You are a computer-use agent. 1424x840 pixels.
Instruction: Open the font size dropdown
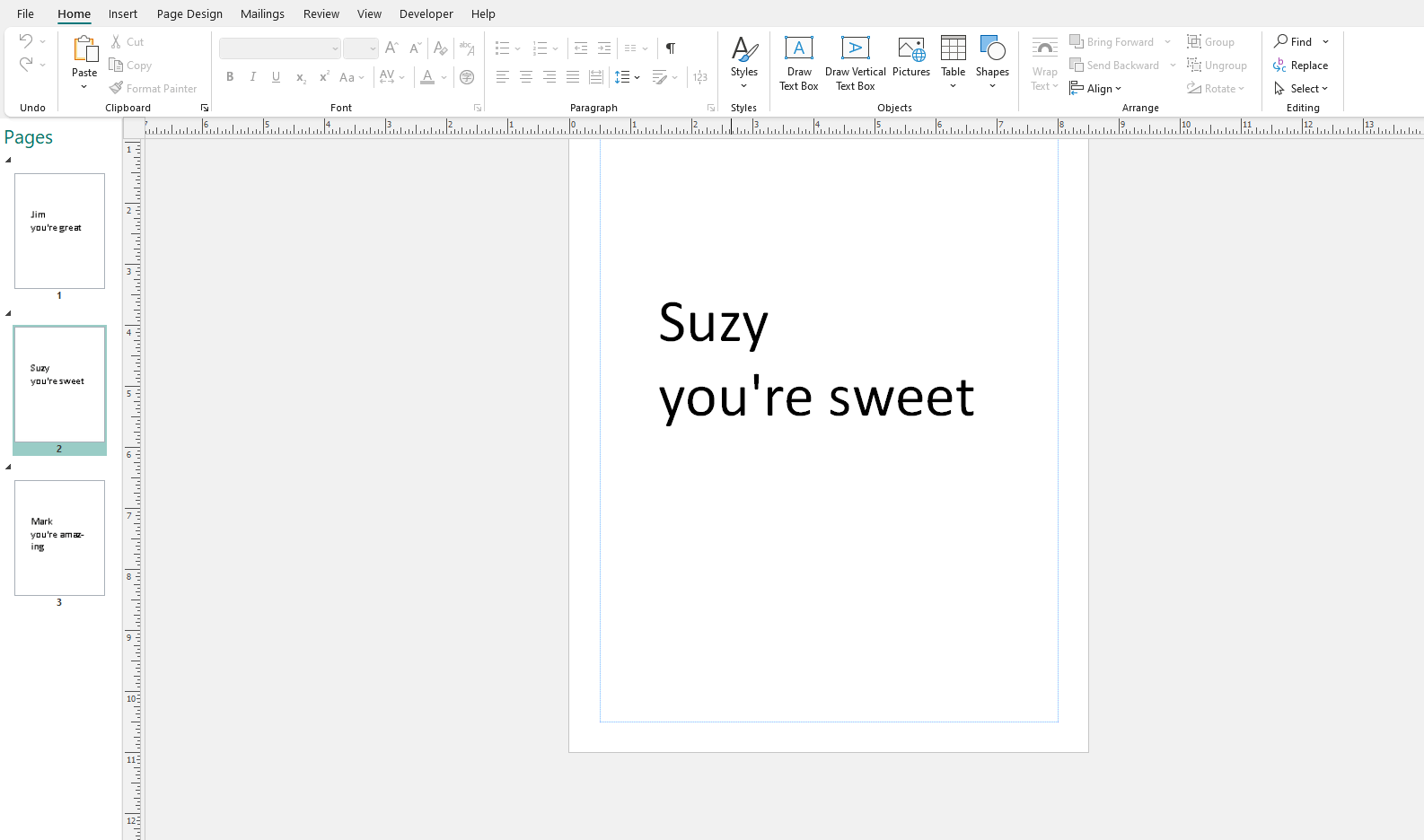[x=374, y=48]
